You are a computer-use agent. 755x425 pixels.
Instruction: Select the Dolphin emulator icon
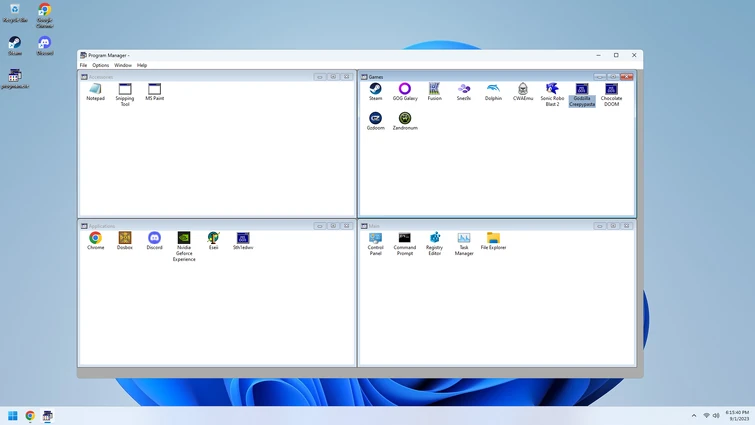tap(493, 90)
